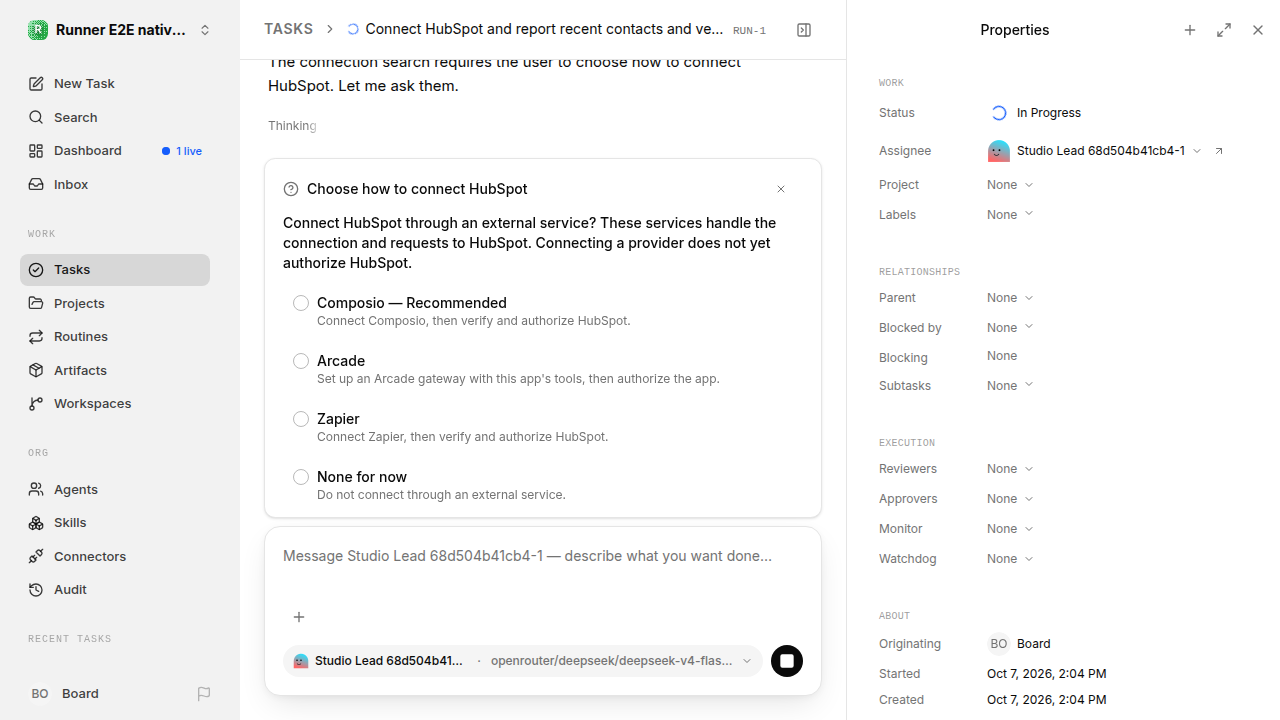This screenshot has width=1280, height=720.
Task: Select the Composio — Recommended option
Action: pos(543,311)
